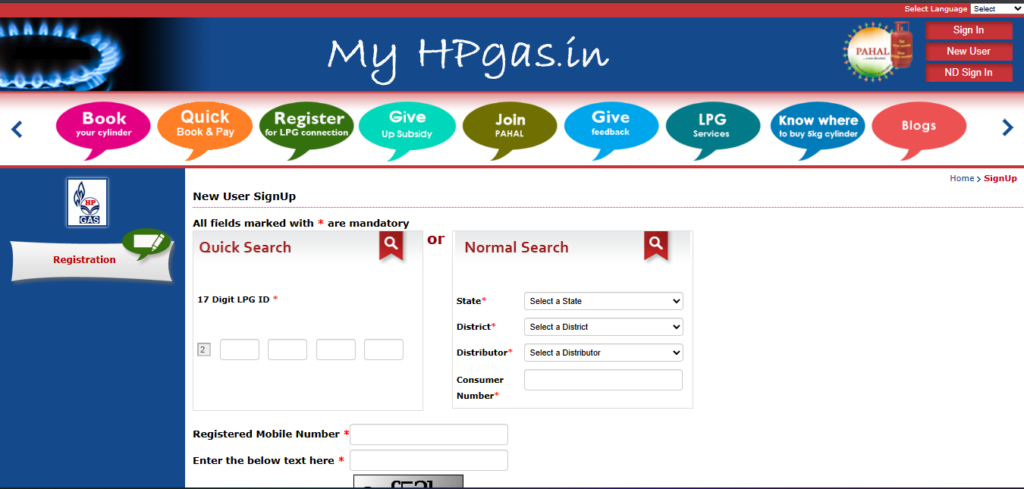Open the Select Language dropdown

coord(997,8)
